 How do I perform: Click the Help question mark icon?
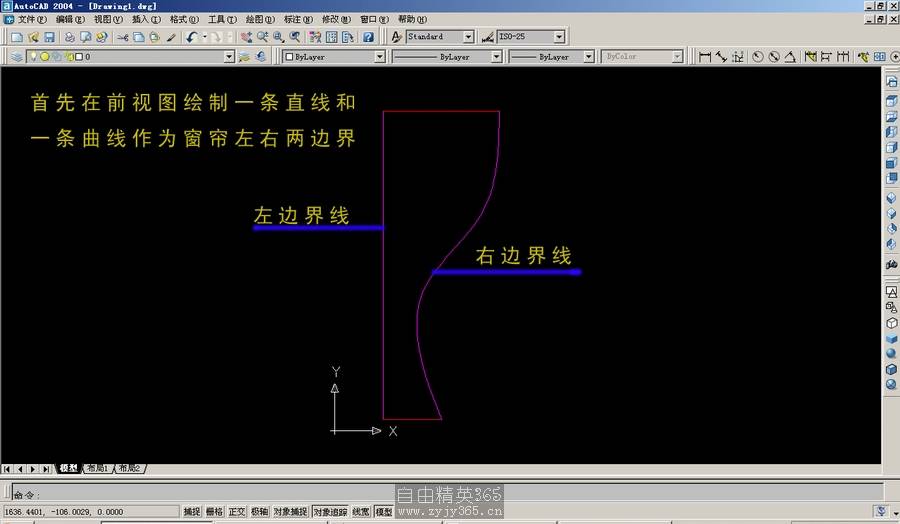click(x=368, y=37)
